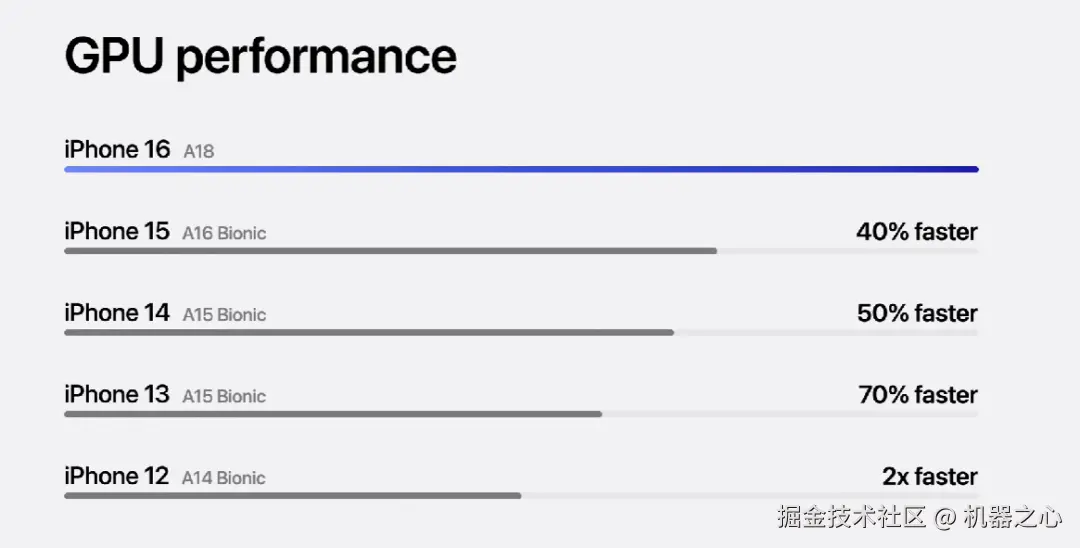Click the gray iPhone 13 bar
Image resolution: width=1080 pixels, height=548 pixels.
coord(333,414)
